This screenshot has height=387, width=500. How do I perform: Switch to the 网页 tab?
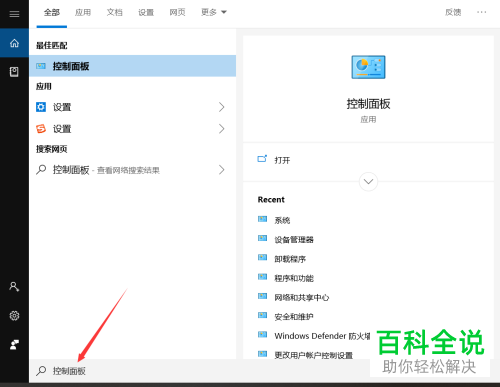click(177, 12)
